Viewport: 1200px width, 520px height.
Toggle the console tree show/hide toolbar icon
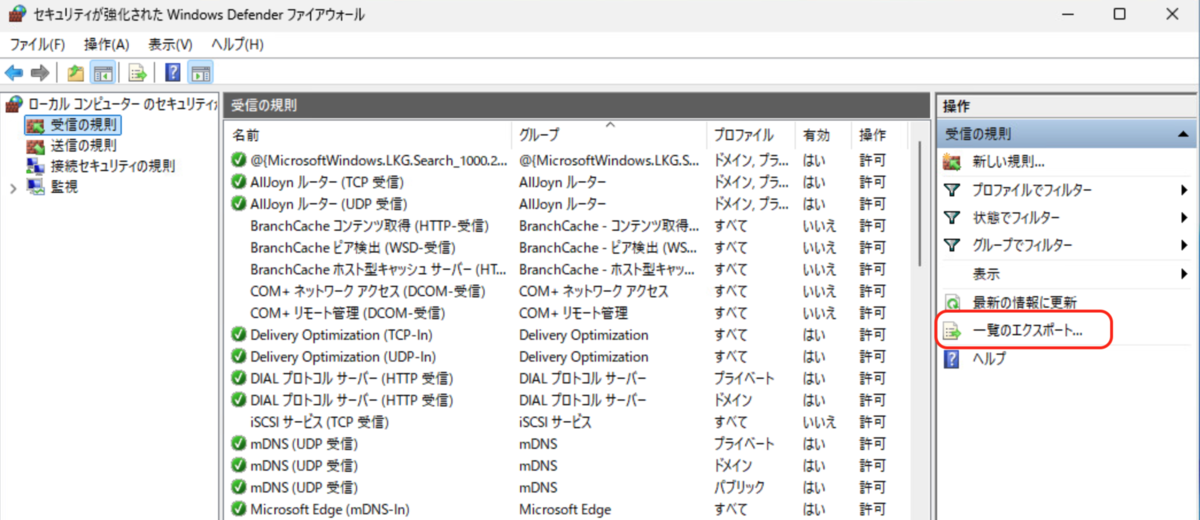coord(102,73)
